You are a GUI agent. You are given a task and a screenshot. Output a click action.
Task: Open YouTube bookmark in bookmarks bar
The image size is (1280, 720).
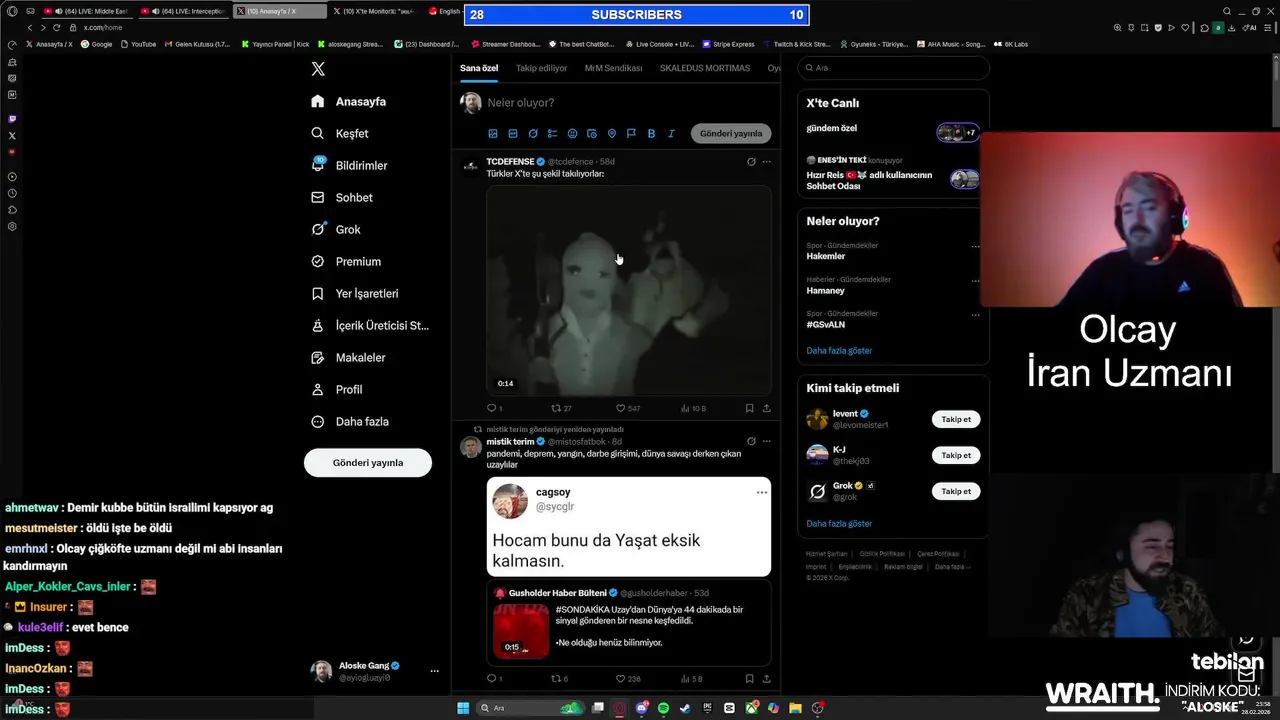pos(137,44)
